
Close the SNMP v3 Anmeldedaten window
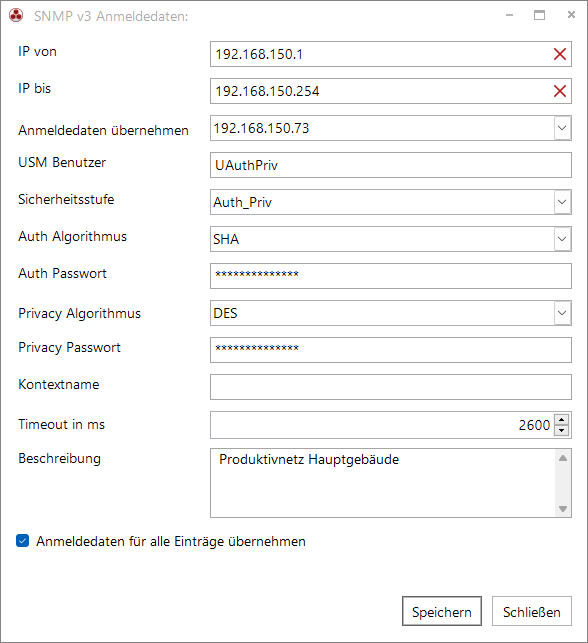(x=571, y=15)
